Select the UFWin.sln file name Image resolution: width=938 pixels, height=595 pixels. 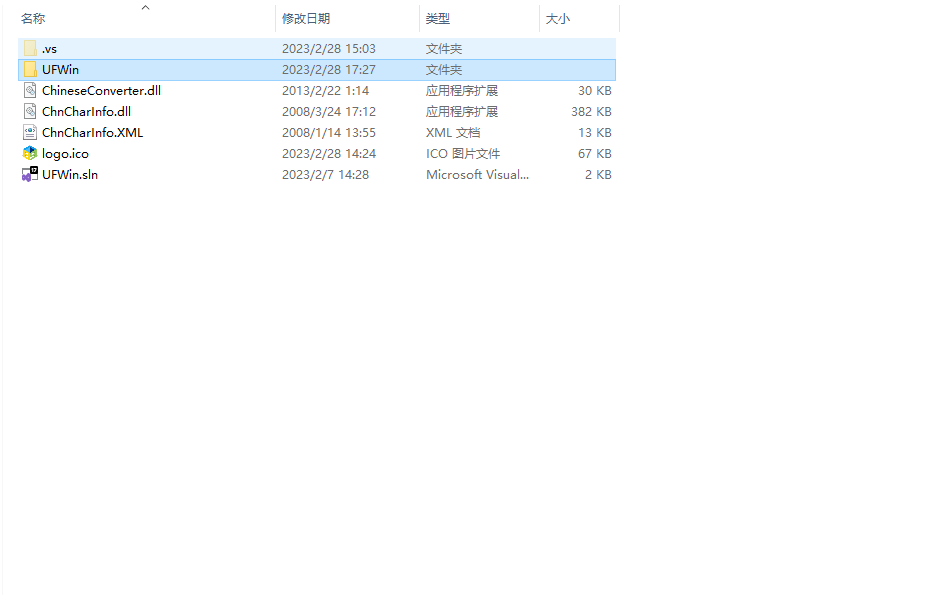coord(70,174)
